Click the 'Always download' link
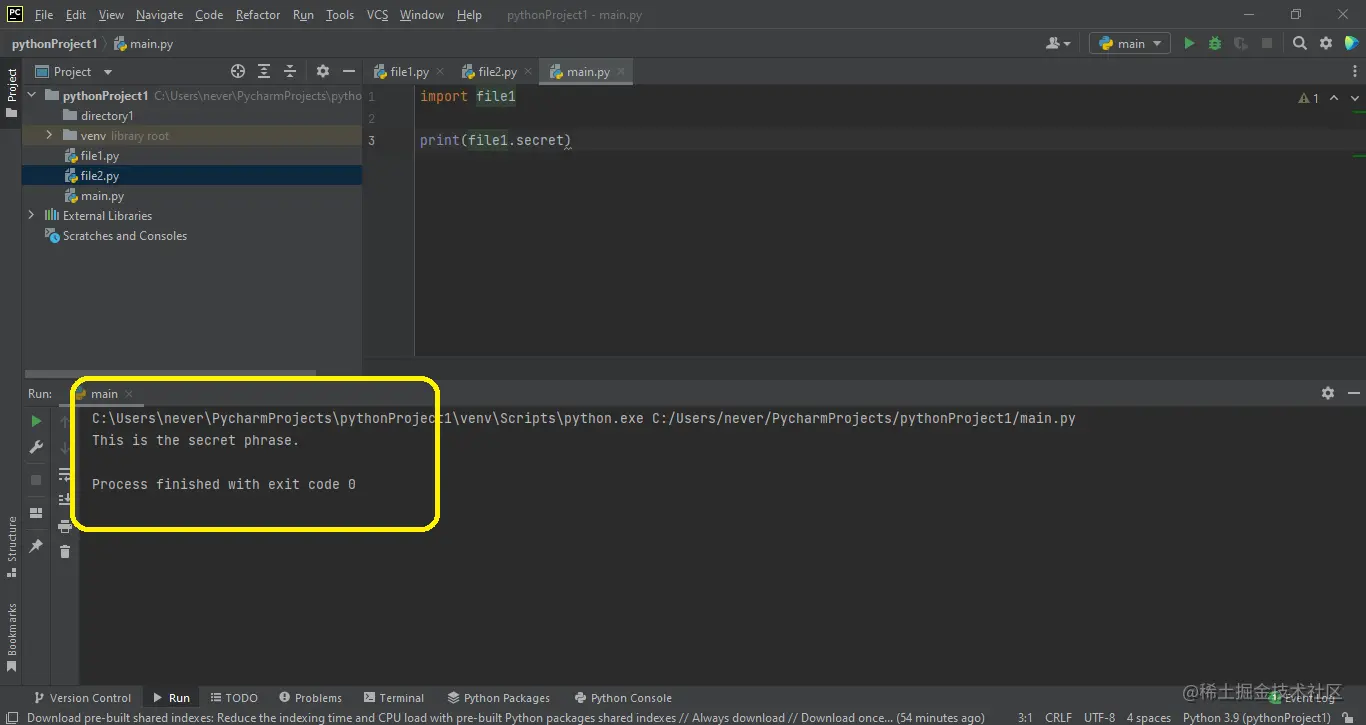This screenshot has height=725, width=1366. point(739,717)
